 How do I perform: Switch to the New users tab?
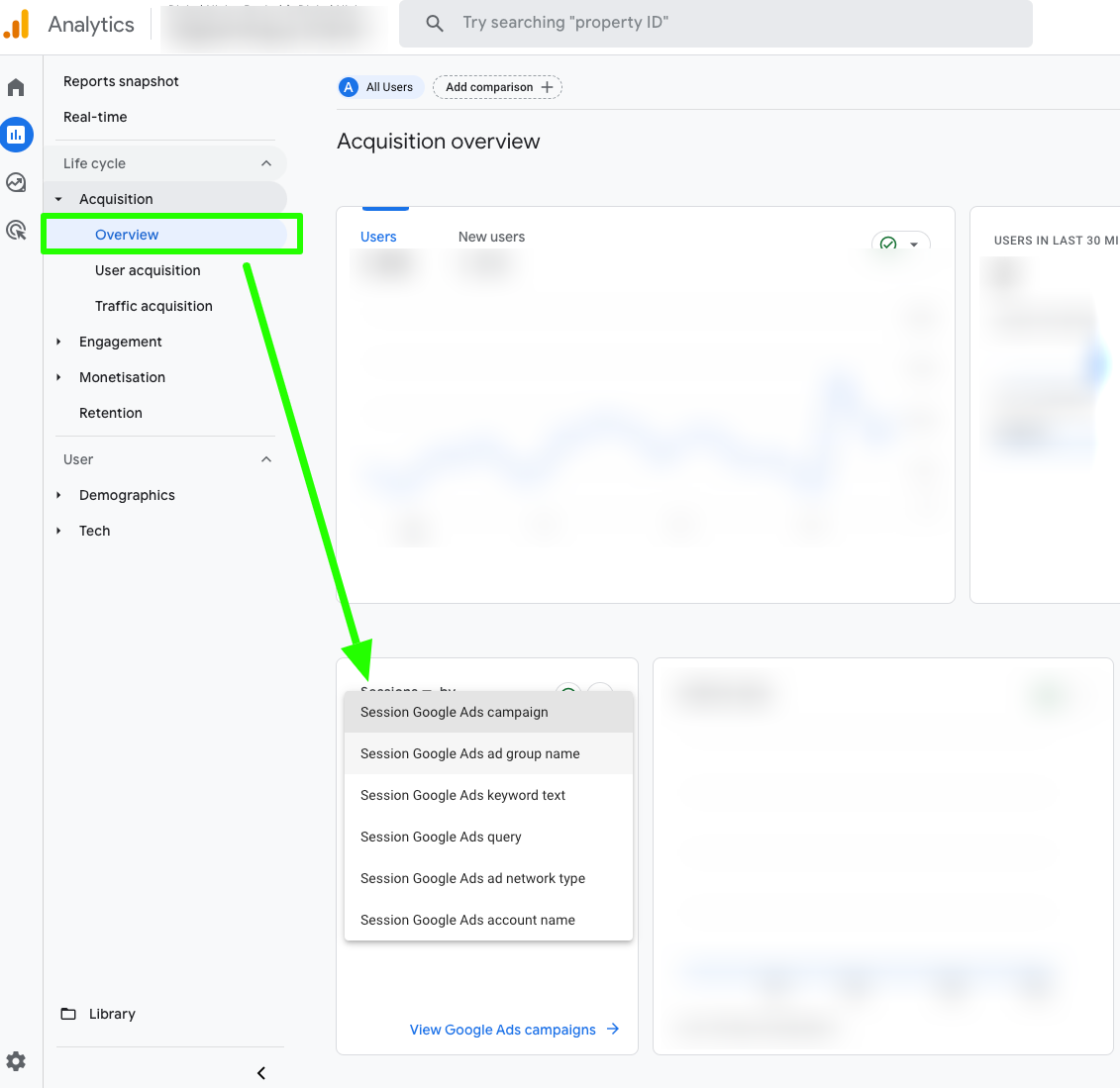pos(491,237)
